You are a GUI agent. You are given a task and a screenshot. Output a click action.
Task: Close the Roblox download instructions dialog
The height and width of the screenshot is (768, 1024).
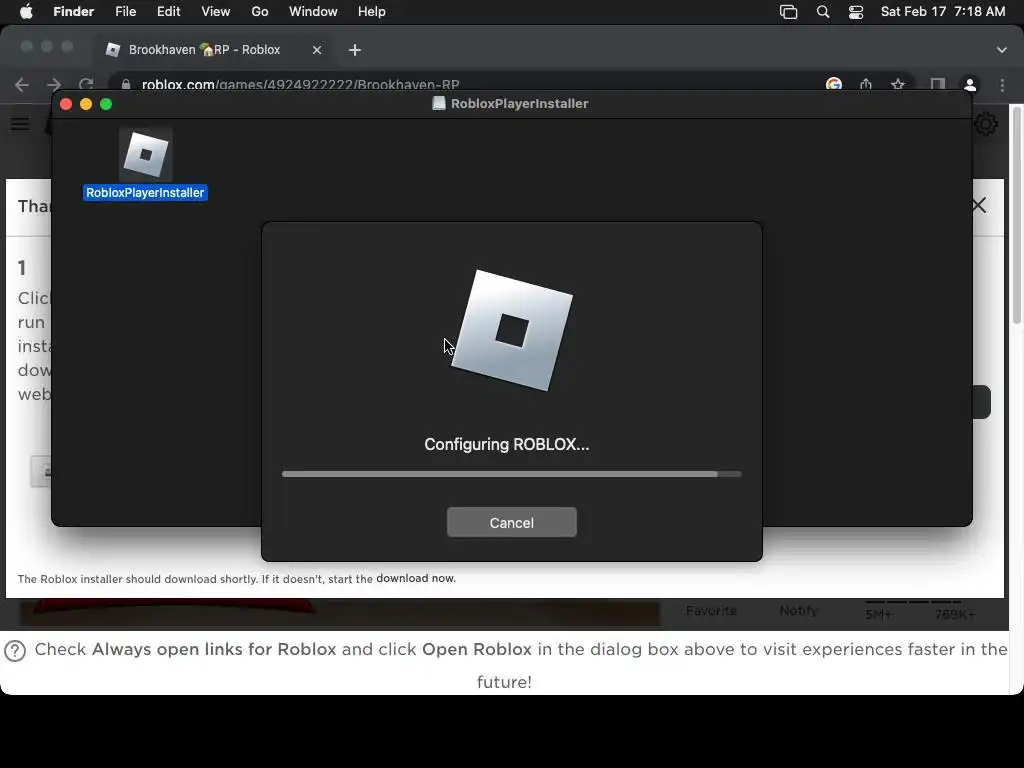pyautogui.click(x=979, y=205)
